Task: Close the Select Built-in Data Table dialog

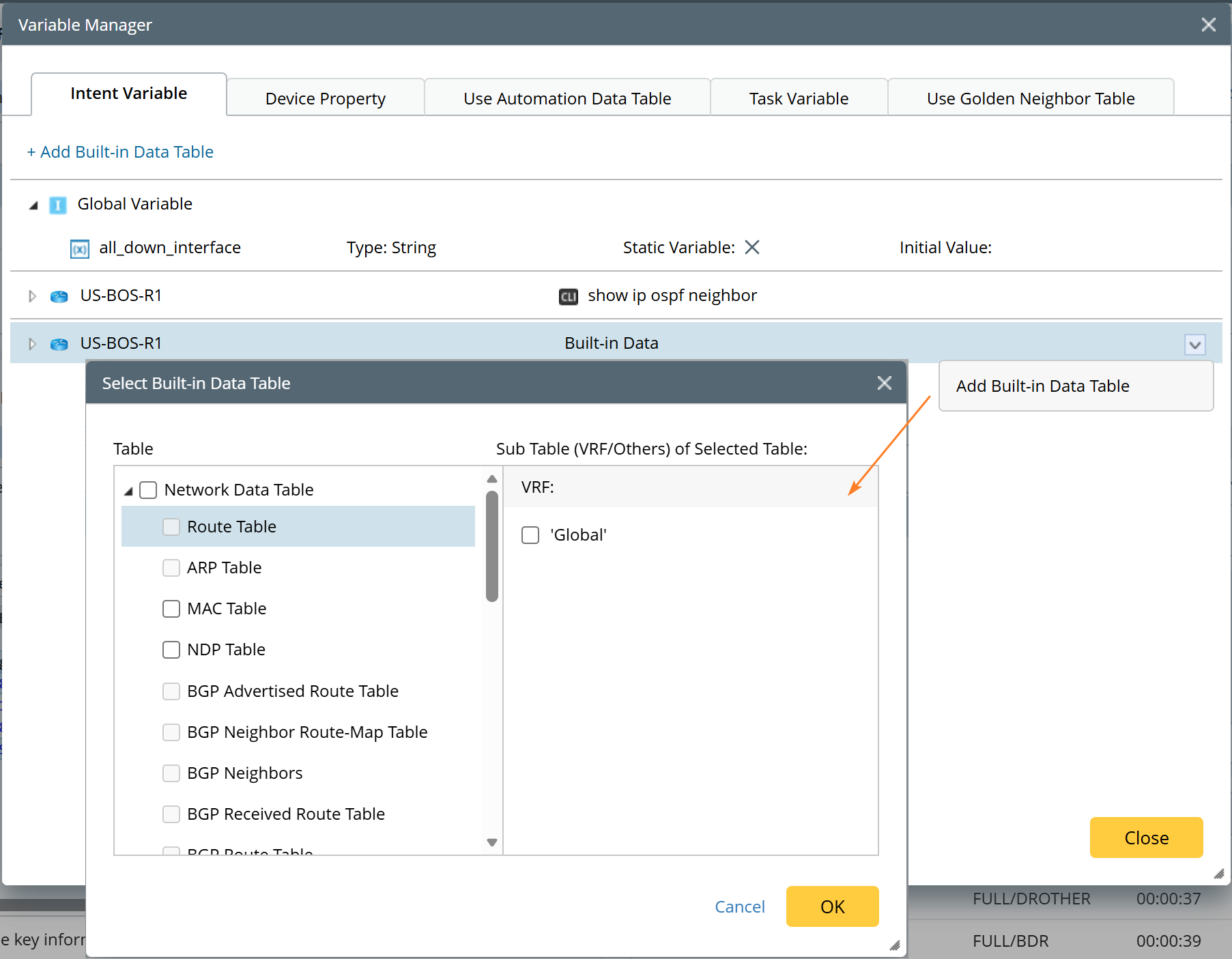Action: coord(884,383)
